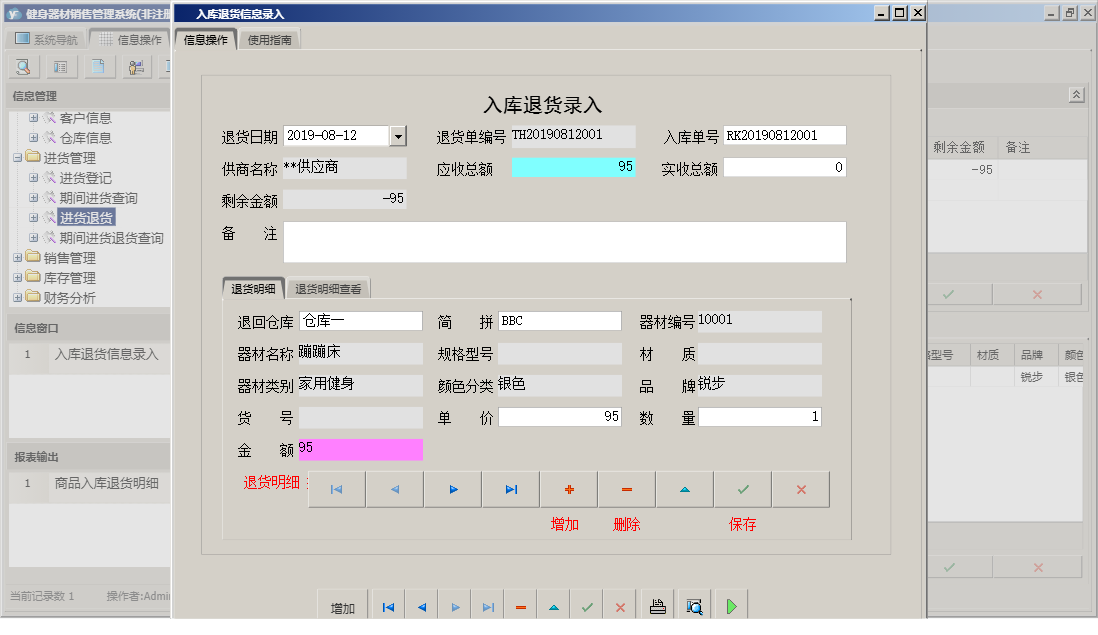Open print preview from the bottom toolbar
1098x635 pixels.
(693, 604)
